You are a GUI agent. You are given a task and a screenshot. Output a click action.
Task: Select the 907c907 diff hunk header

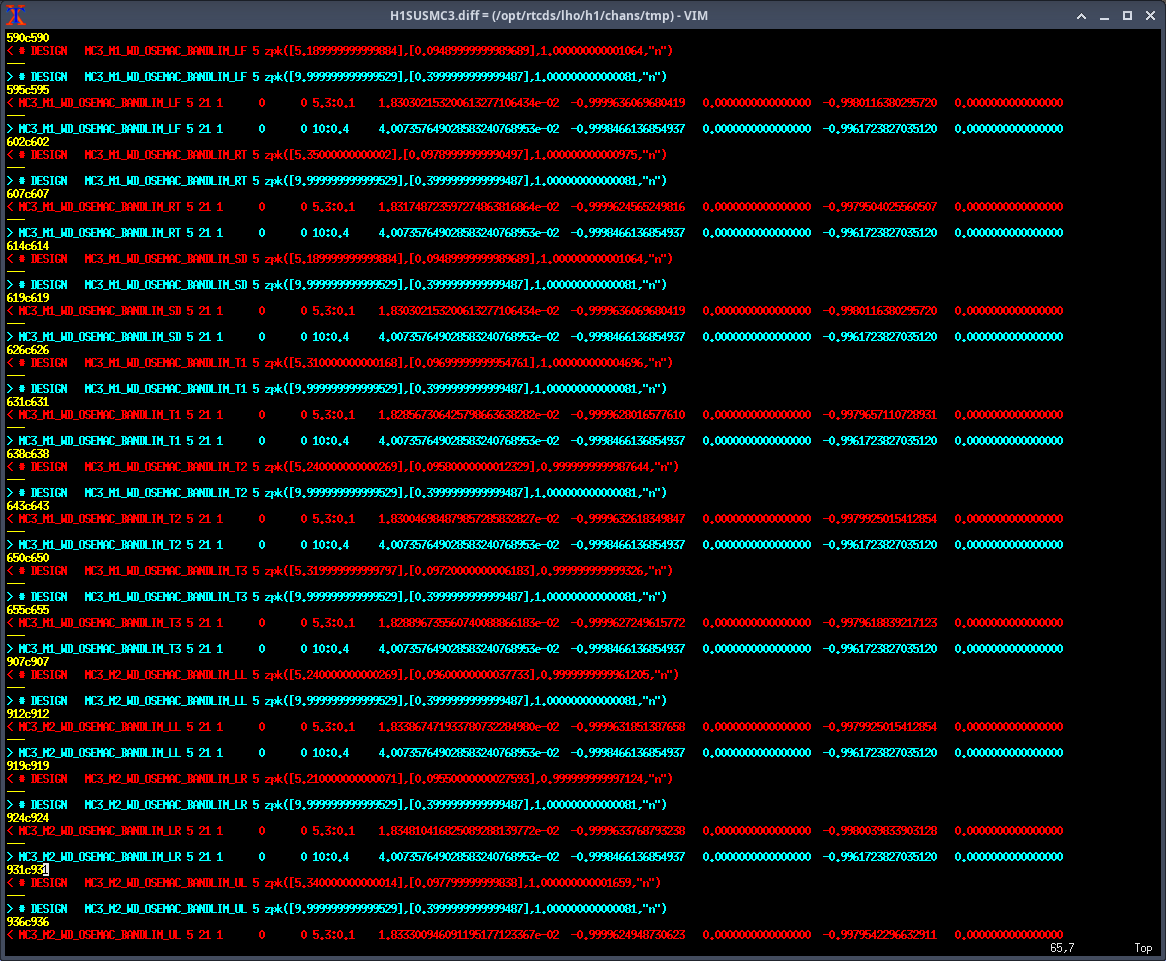[x=28, y=662]
